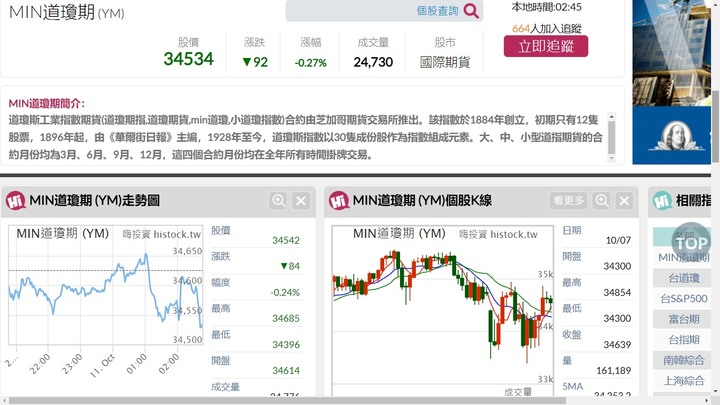The height and width of the screenshot is (405, 720).
Task: Click the 10/07 date value in K線 panel
Action: click(x=618, y=240)
